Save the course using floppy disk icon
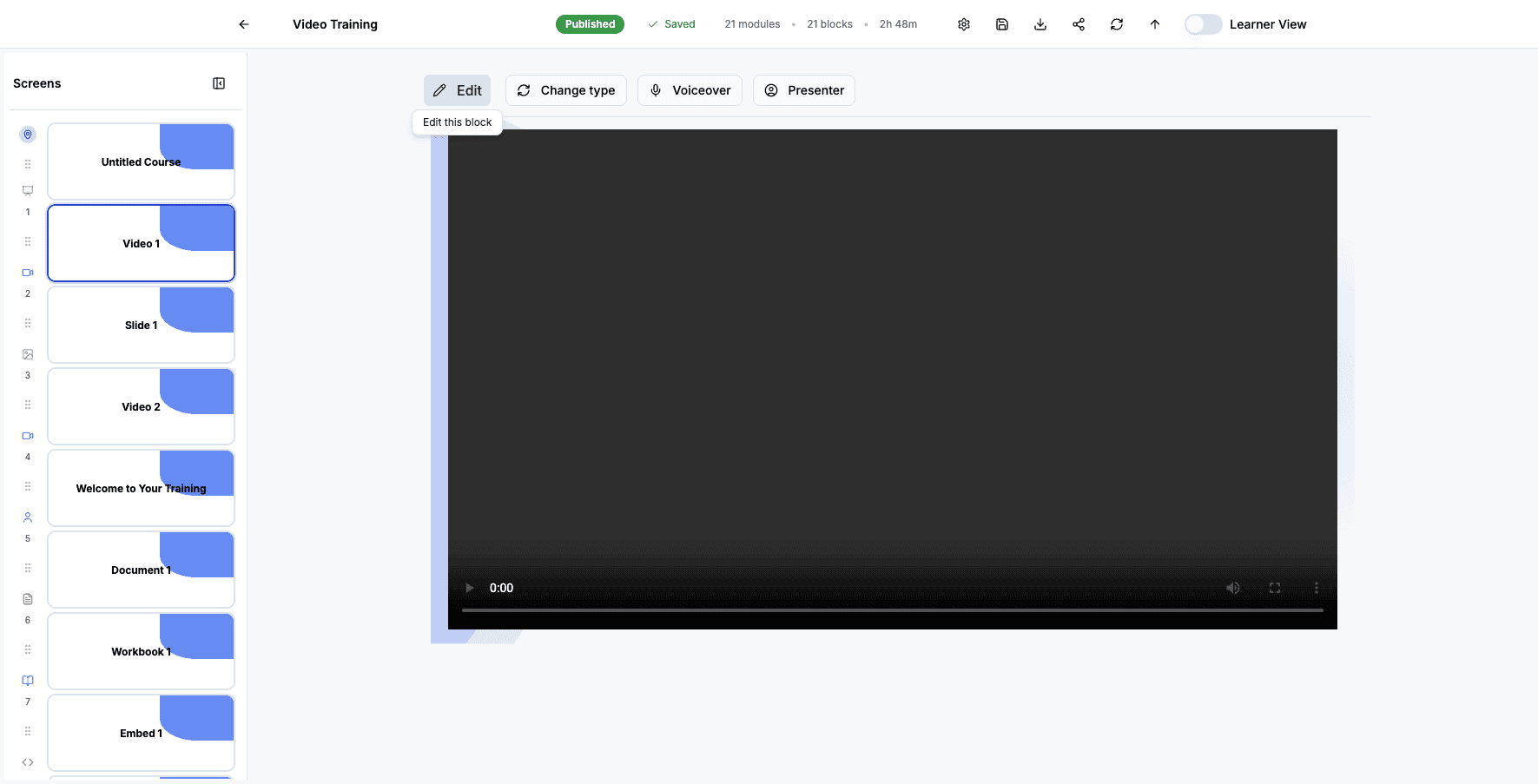1538x784 pixels. click(1002, 24)
